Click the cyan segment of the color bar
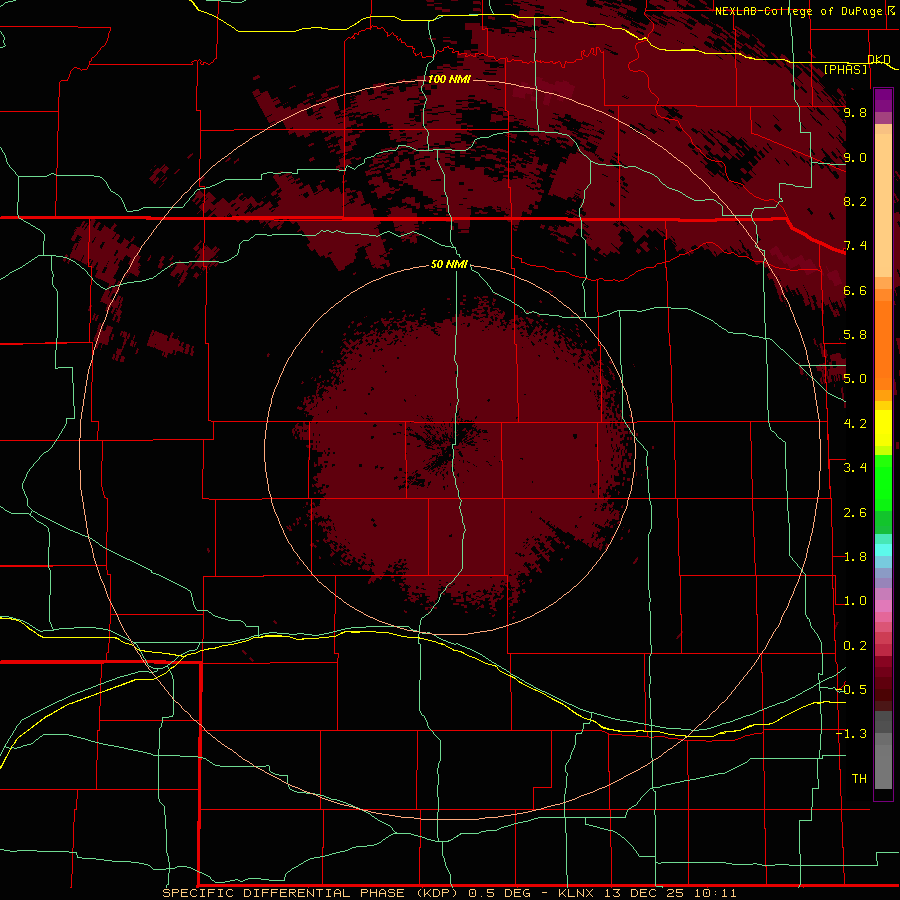900x900 pixels. click(883, 550)
